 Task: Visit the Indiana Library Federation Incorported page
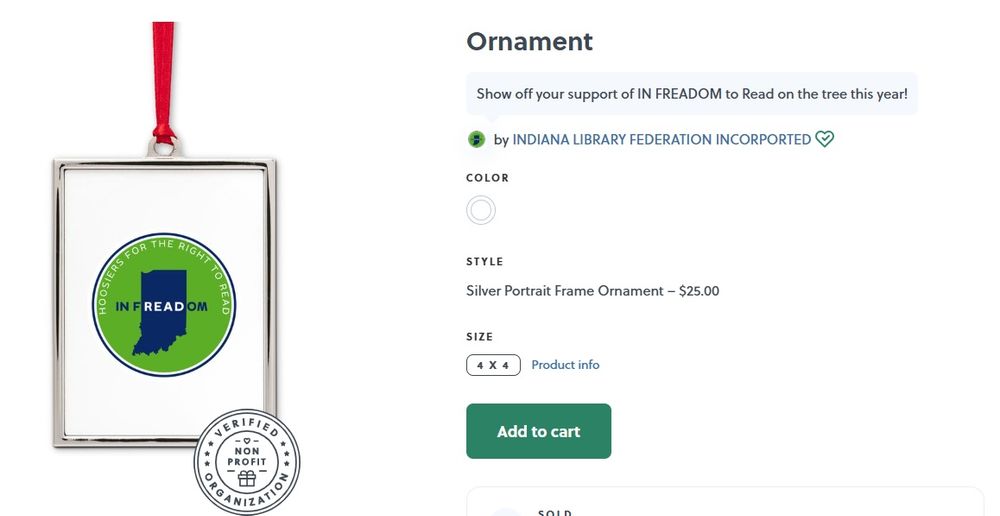coord(661,139)
